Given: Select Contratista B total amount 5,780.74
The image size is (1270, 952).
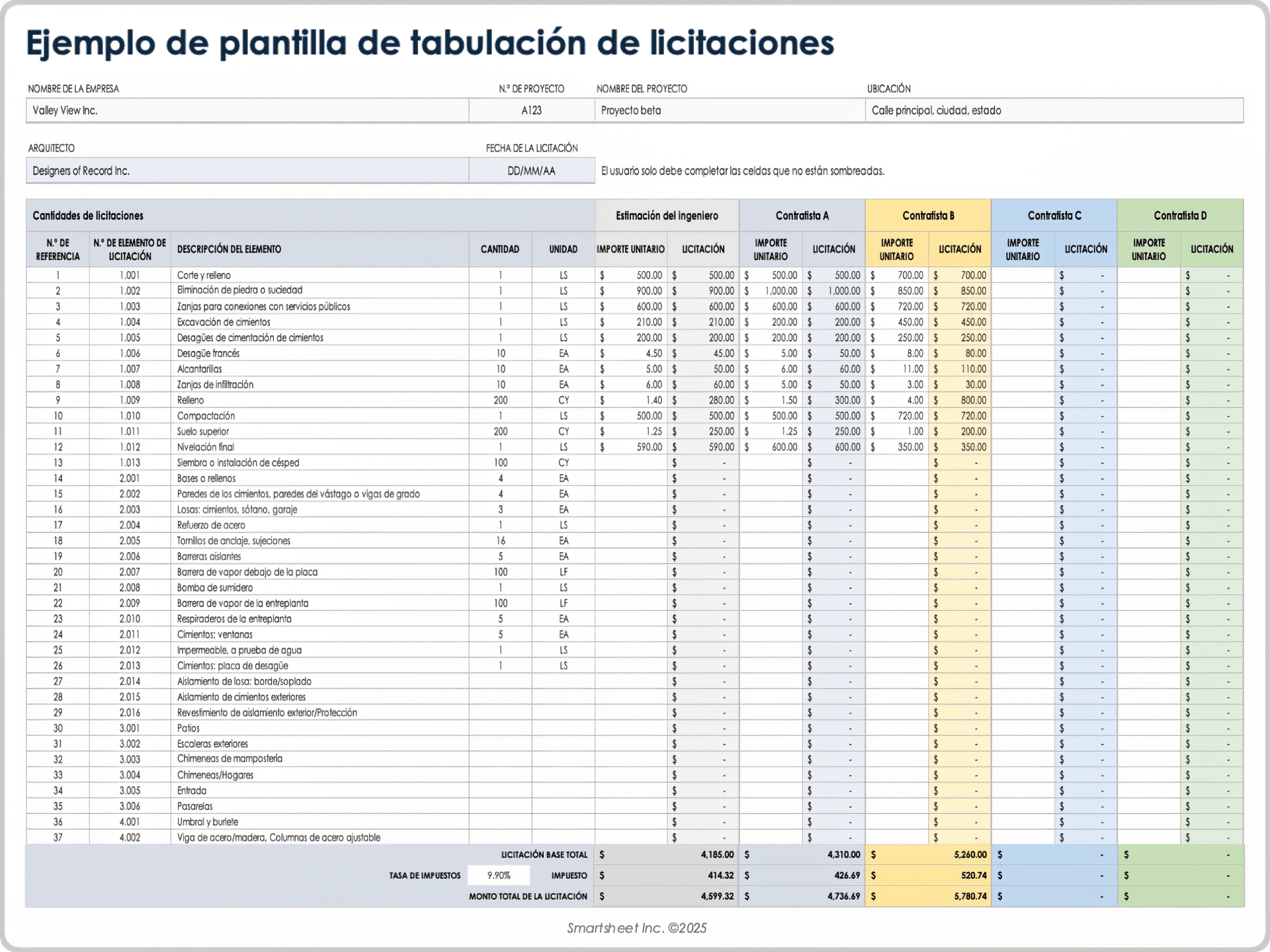Looking at the screenshot, I should [x=928, y=896].
